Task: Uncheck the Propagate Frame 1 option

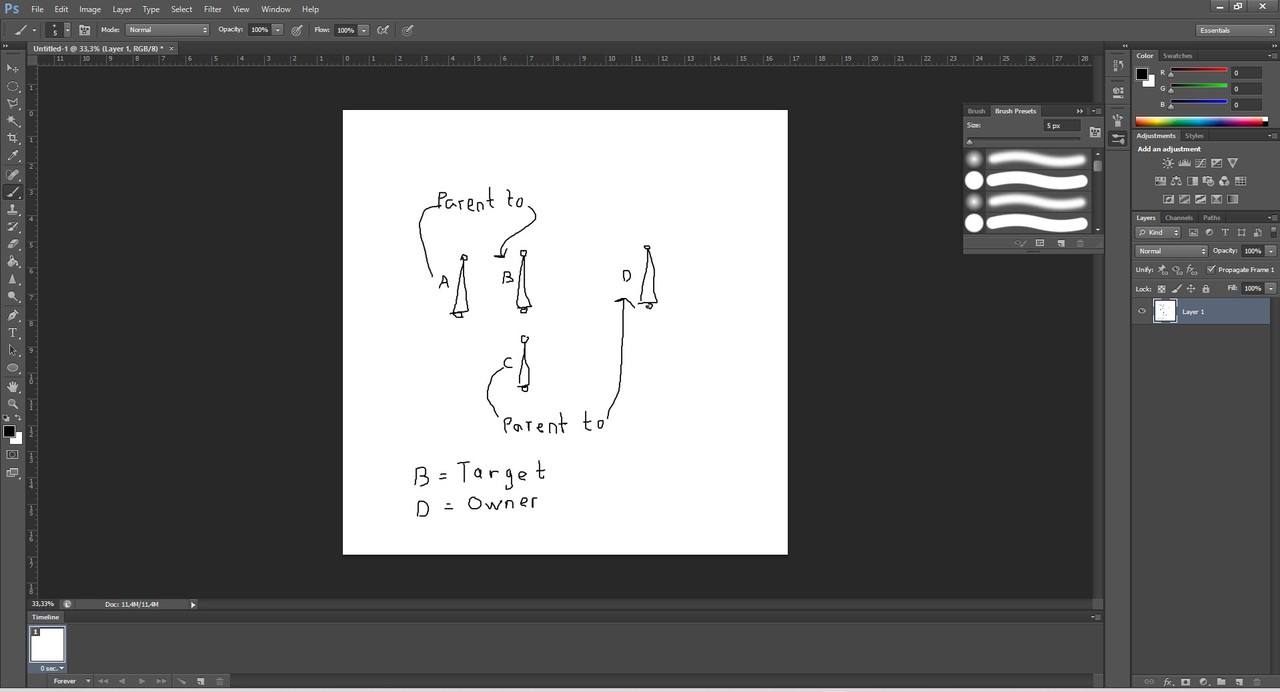Action: click(1209, 268)
